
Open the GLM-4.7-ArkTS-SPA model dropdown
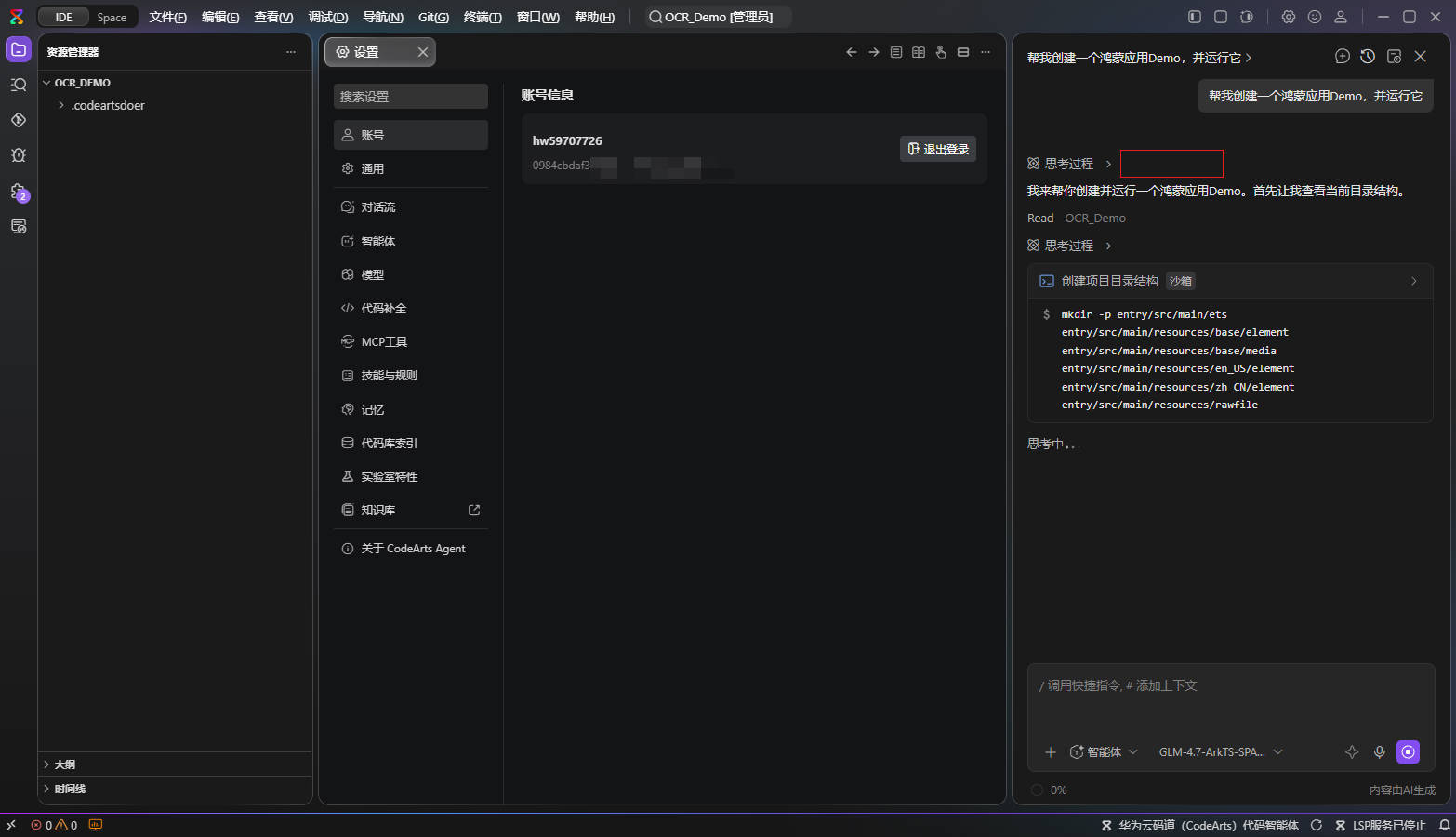1221,752
